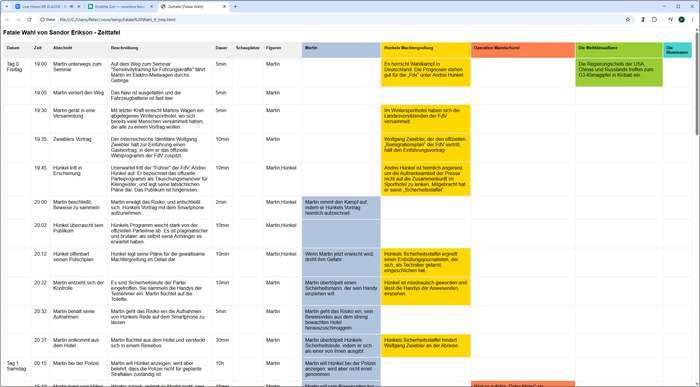Screen dimensions: 700x387
Task: Click the Figuren column header
Action: [282, 50]
